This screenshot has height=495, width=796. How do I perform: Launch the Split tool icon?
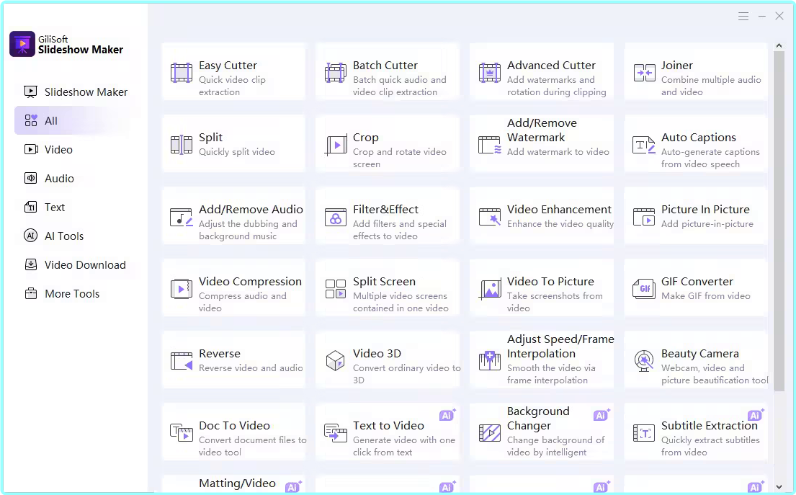181,145
